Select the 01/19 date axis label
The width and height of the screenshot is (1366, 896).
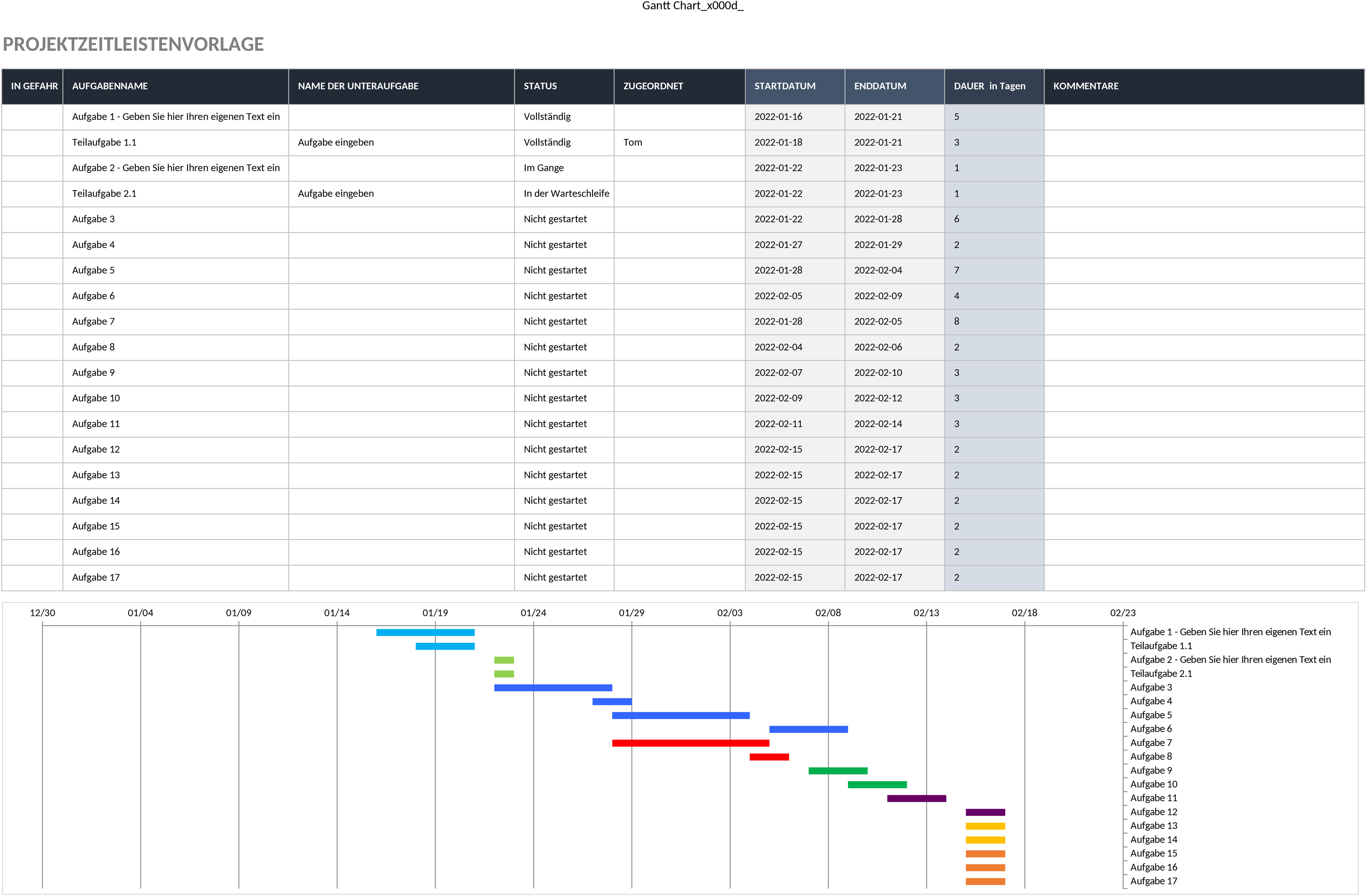pyautogui.click(x=435, y=613)
